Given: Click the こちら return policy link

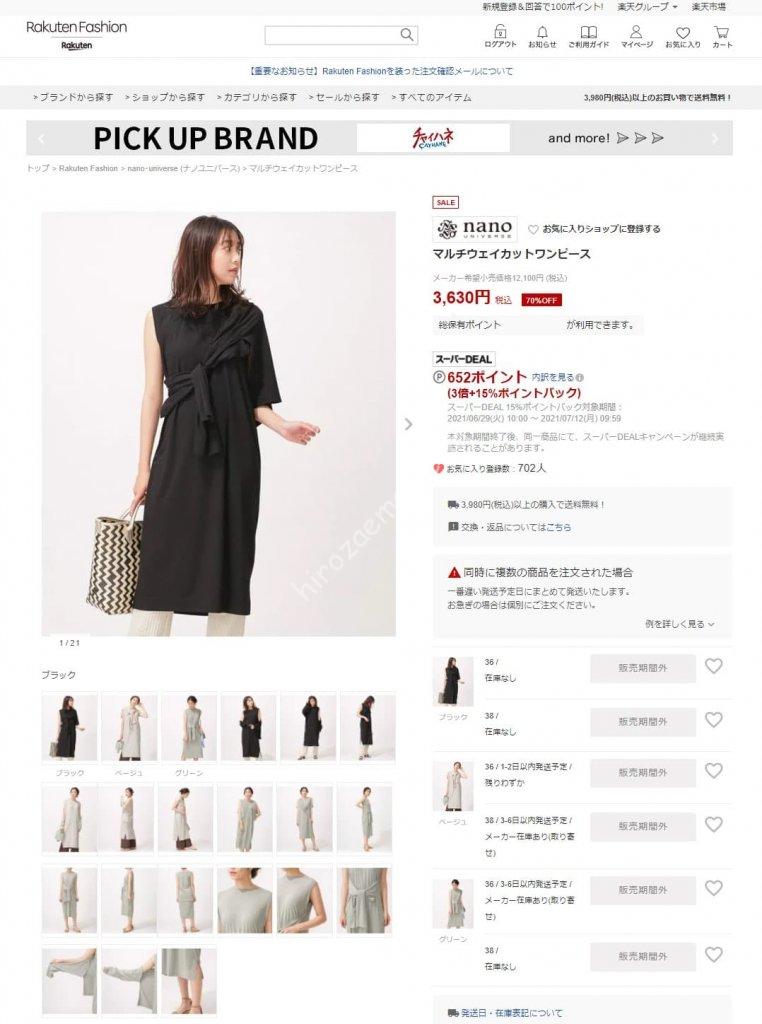Looking at the screenshot, I should pos(558,527).
